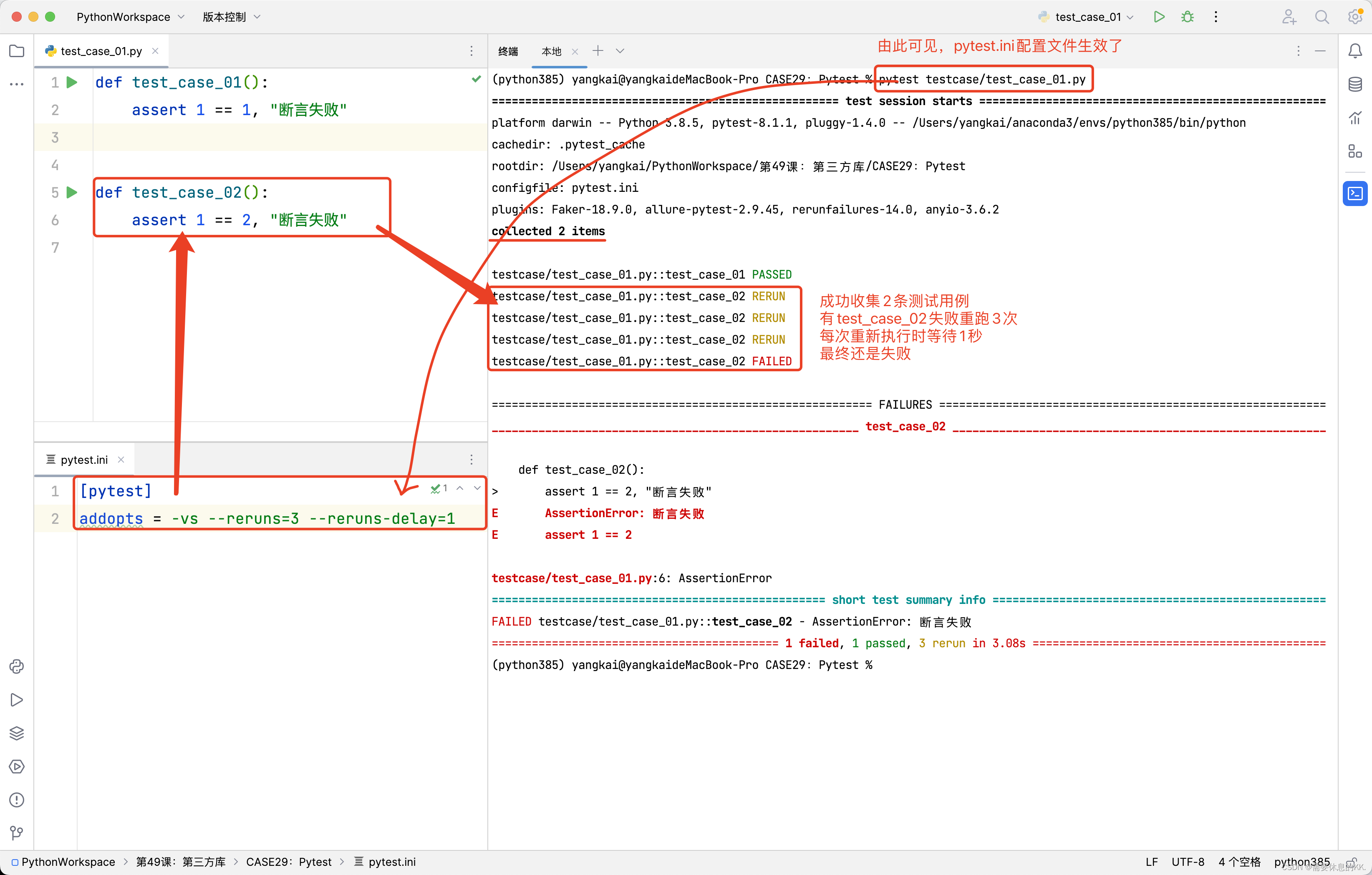Click the 'collected 2 items' terminal line
Image resolution: width=1372 pixels, height=875 pixels.
[x=548, y=231]
